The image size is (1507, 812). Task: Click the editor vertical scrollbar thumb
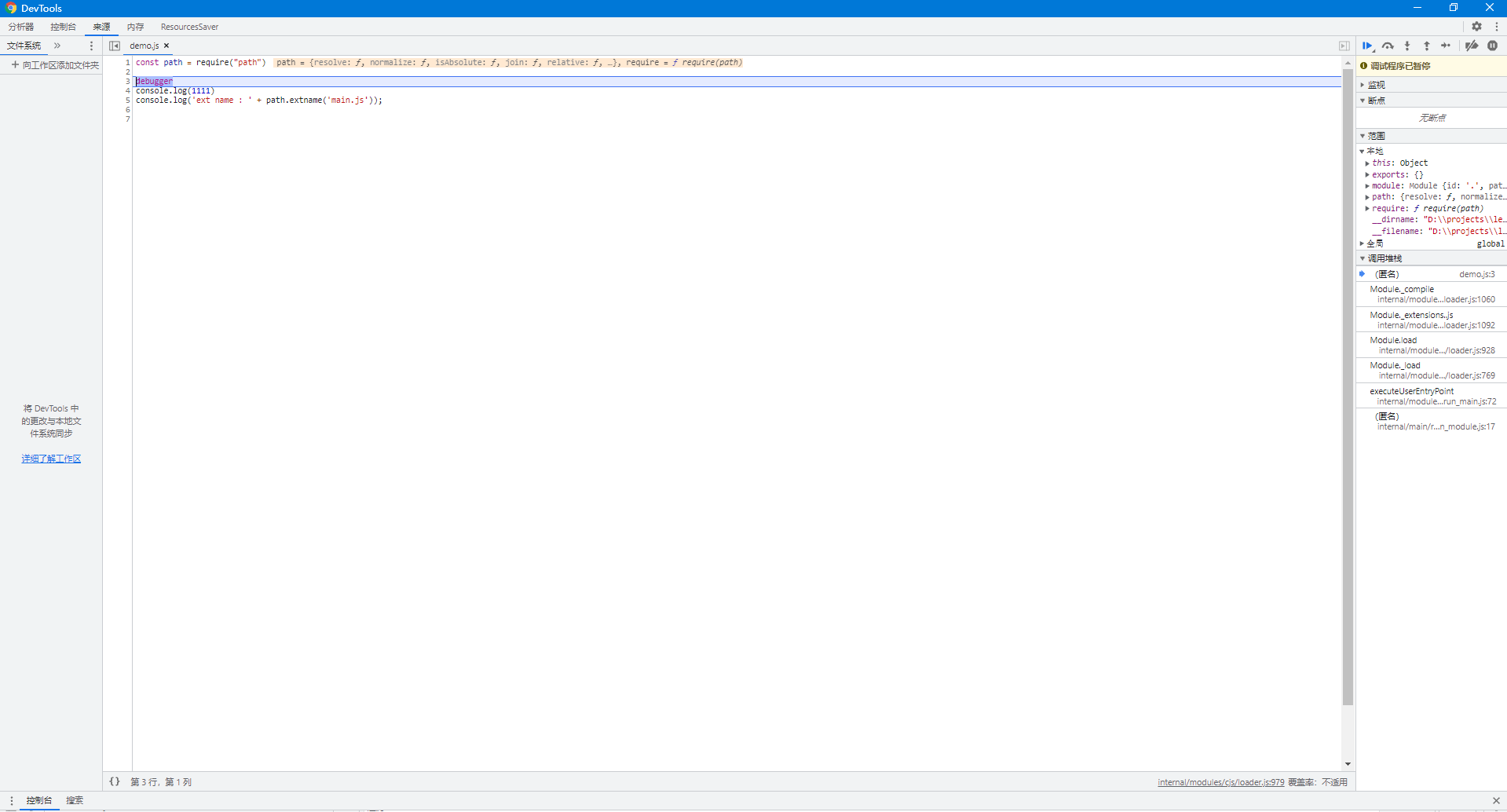coord(1348,387)
